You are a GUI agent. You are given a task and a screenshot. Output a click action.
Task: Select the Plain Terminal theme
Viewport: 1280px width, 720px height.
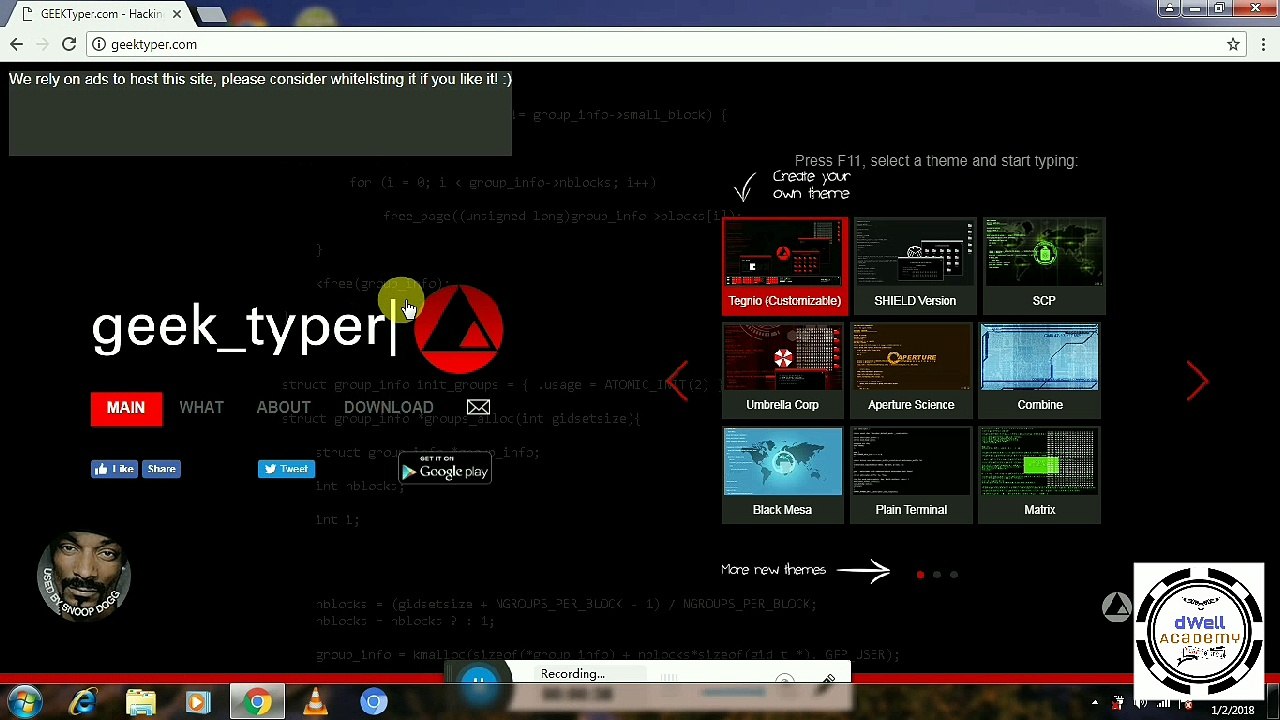coord(911,475)
